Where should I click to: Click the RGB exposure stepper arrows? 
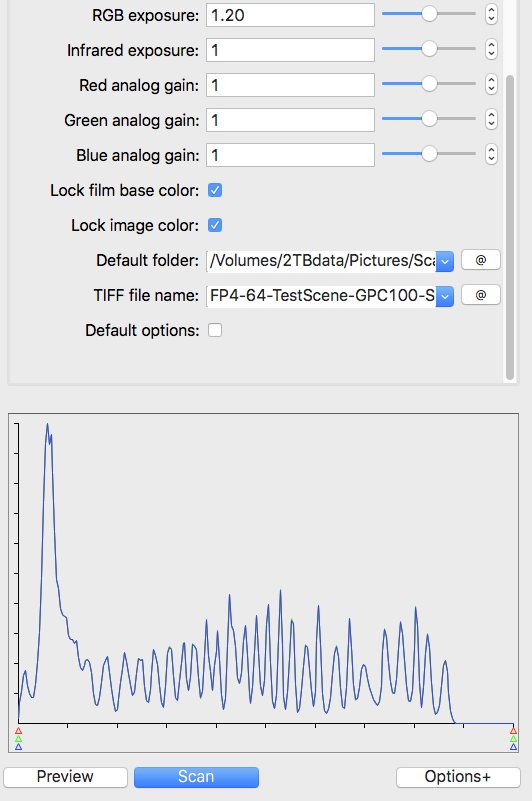(491, 14)
